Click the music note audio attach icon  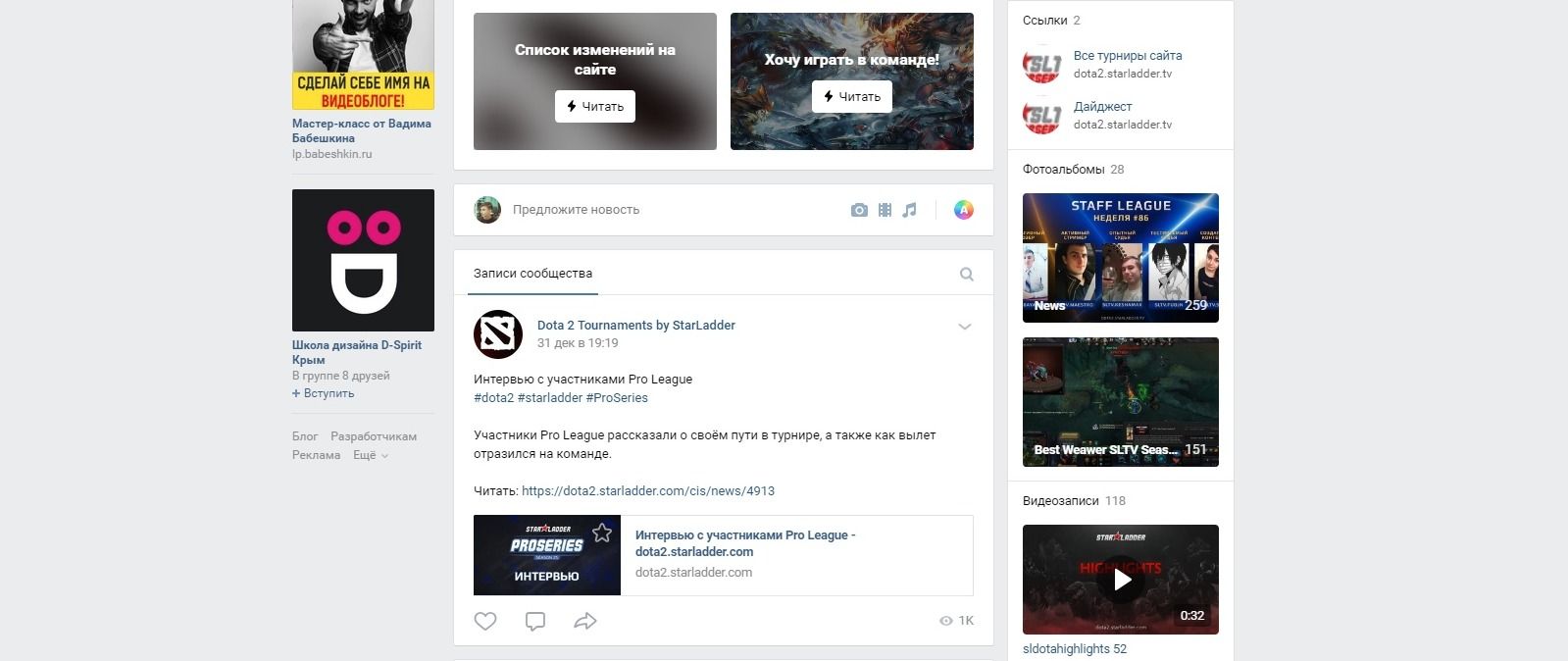click(x=910, y=210)
